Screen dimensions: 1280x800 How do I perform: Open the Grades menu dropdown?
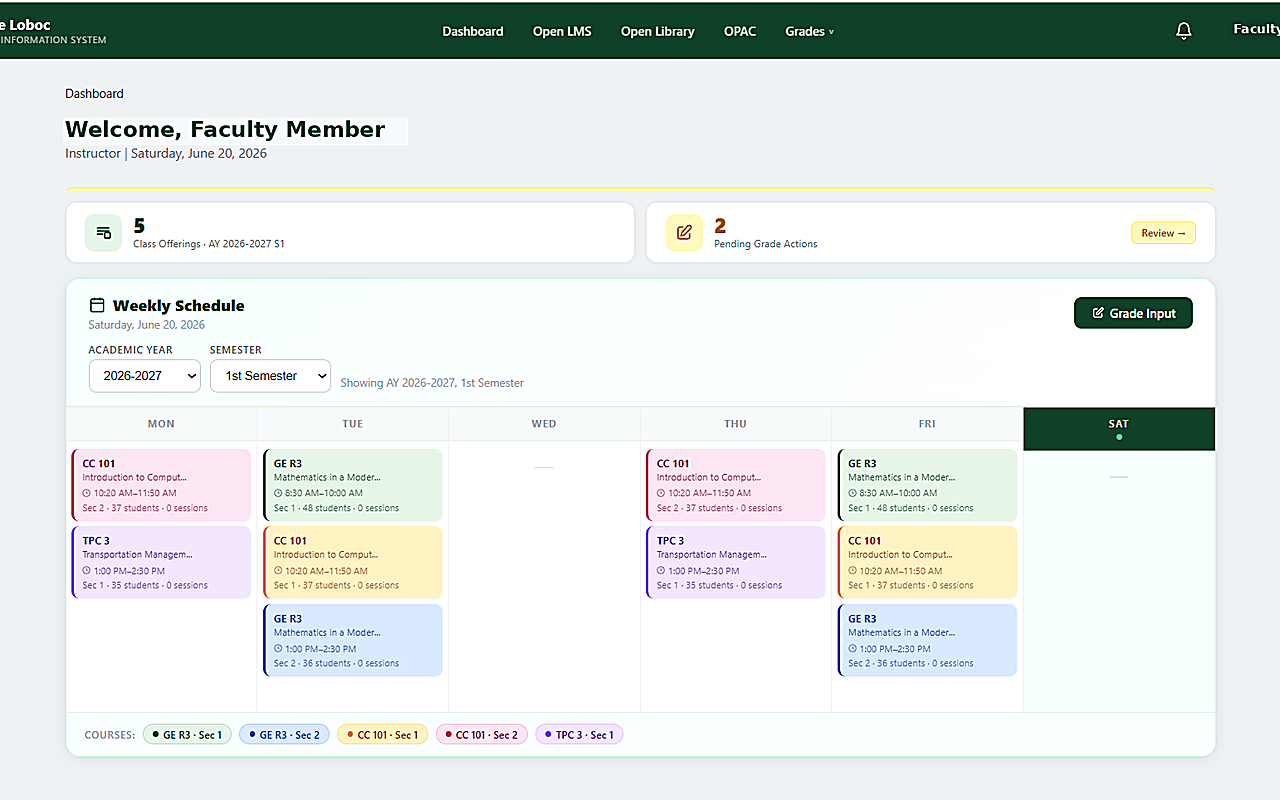(809, 31)
